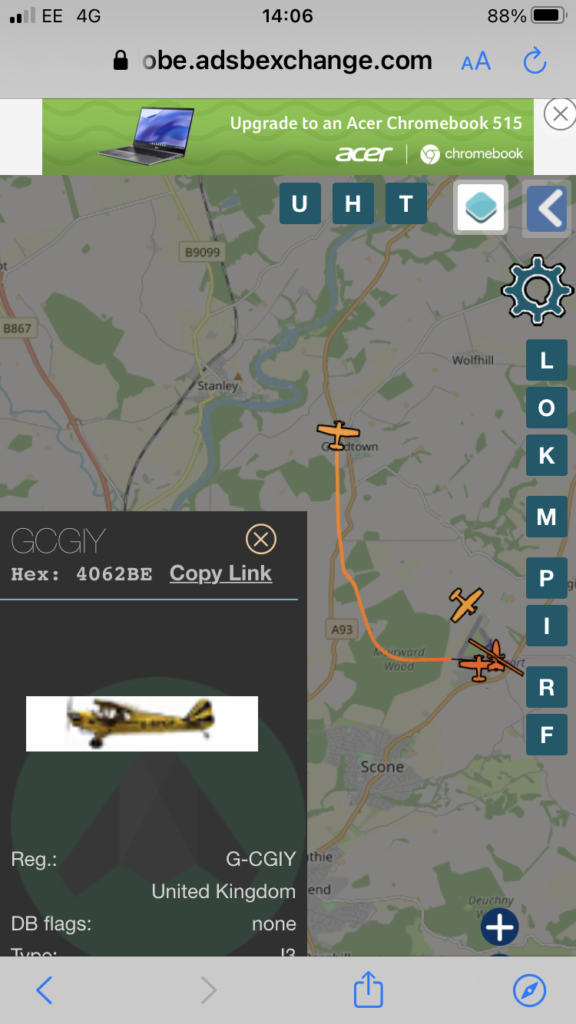576x1024 pixels.
Task: Open the map settings gear icon
Action: tap(536, 289)
